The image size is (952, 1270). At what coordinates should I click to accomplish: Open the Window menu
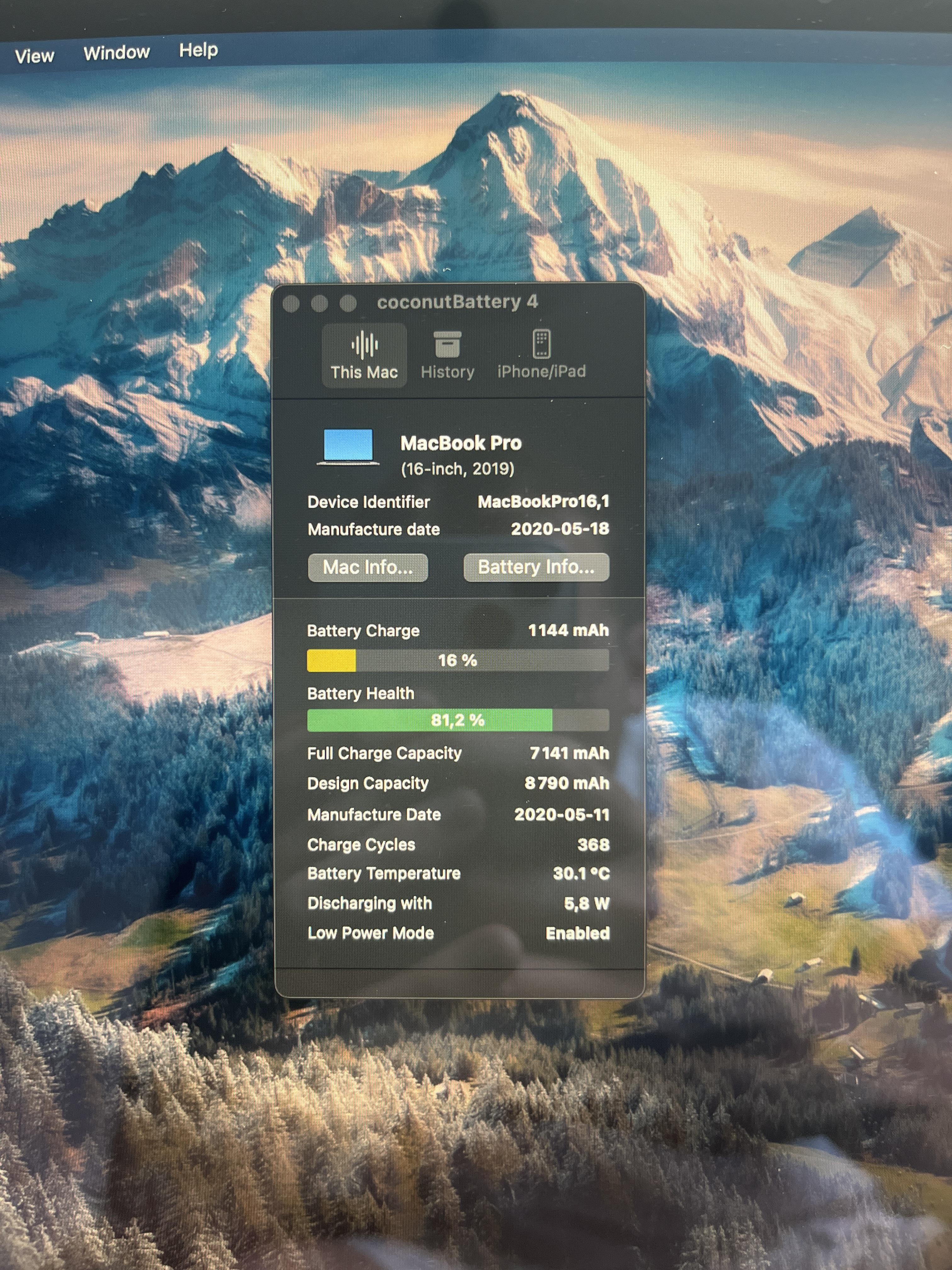116,53
